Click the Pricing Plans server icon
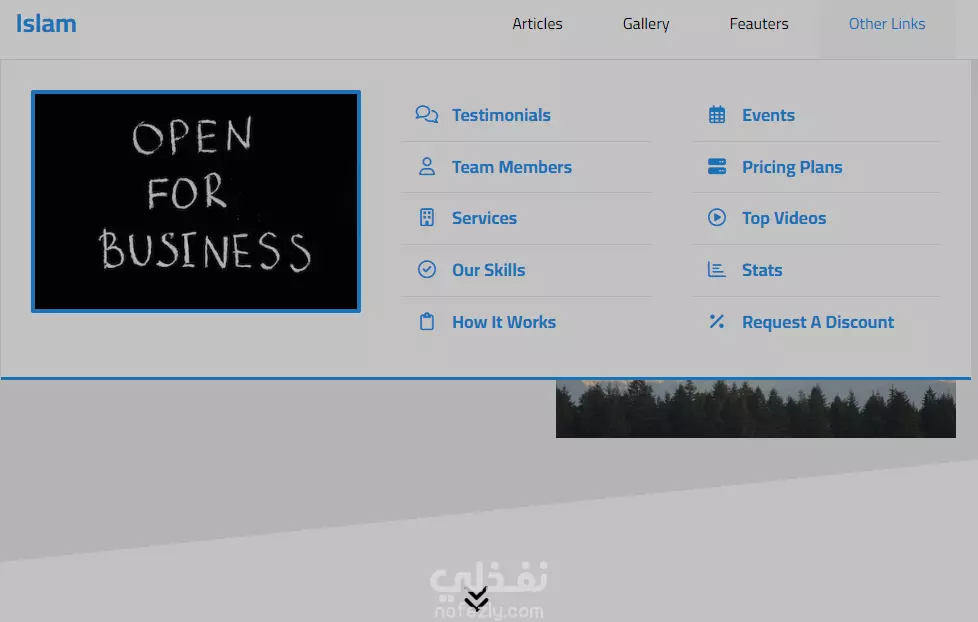This screenshot has height=622, width=978. tap(717, 167)
